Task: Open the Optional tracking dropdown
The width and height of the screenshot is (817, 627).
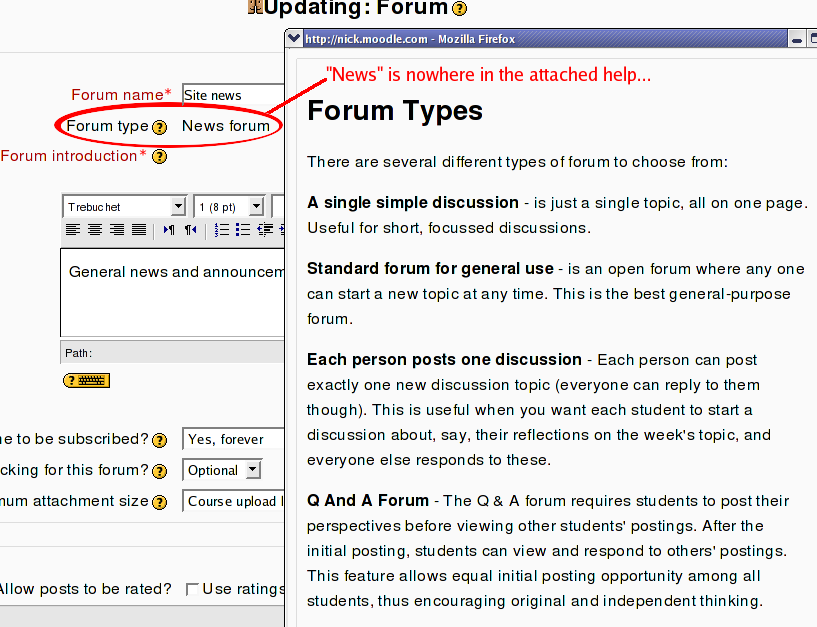Action: click(x=222, y=470)
